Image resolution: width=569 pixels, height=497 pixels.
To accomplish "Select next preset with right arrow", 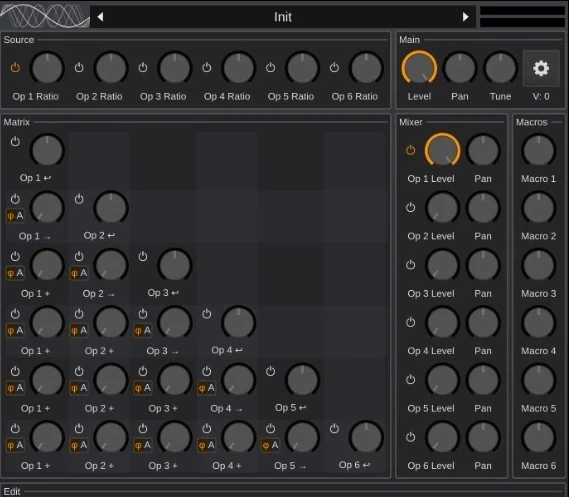I will (465, 17).
